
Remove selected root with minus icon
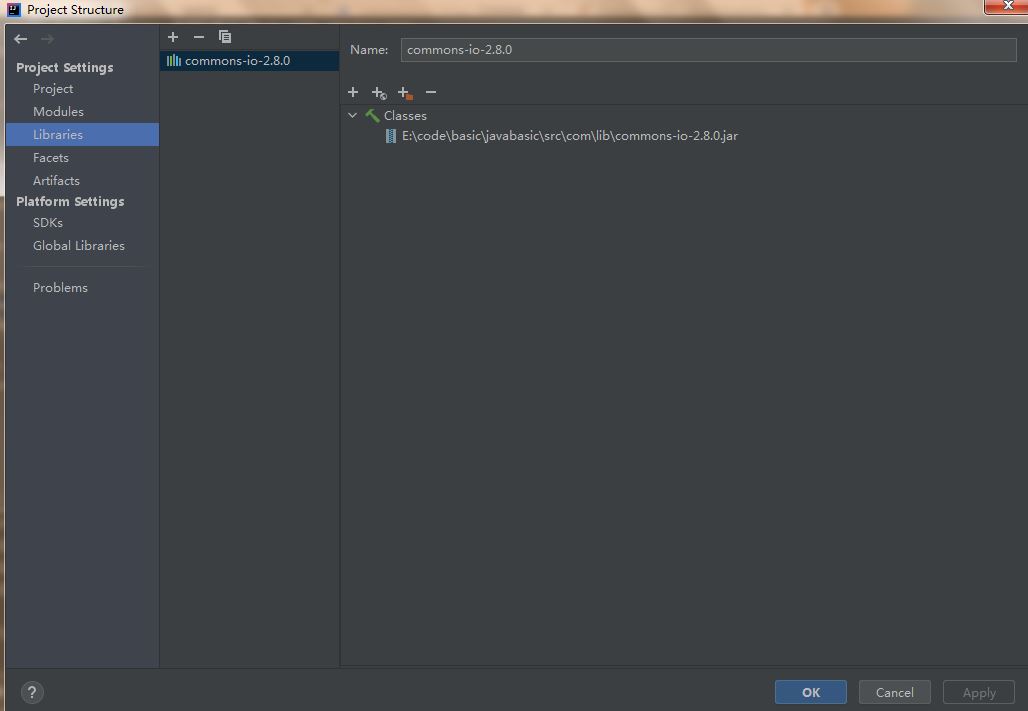coord(431,92)
